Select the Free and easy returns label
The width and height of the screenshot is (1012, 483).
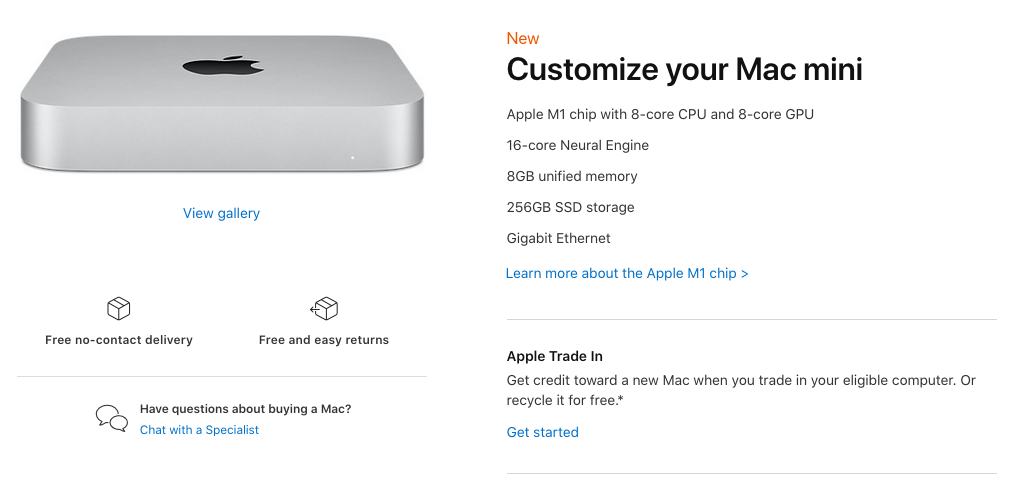pos(324,340)
